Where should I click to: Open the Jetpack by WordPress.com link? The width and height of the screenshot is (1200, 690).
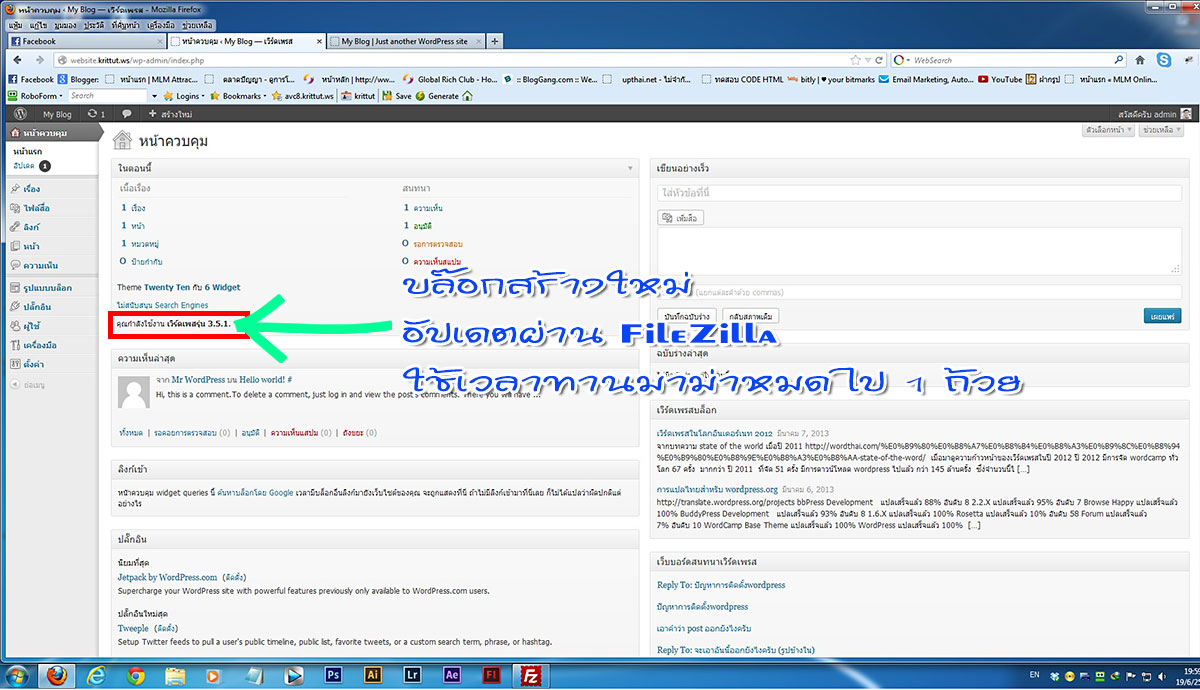pyautogui.click(x=167, y=577)
